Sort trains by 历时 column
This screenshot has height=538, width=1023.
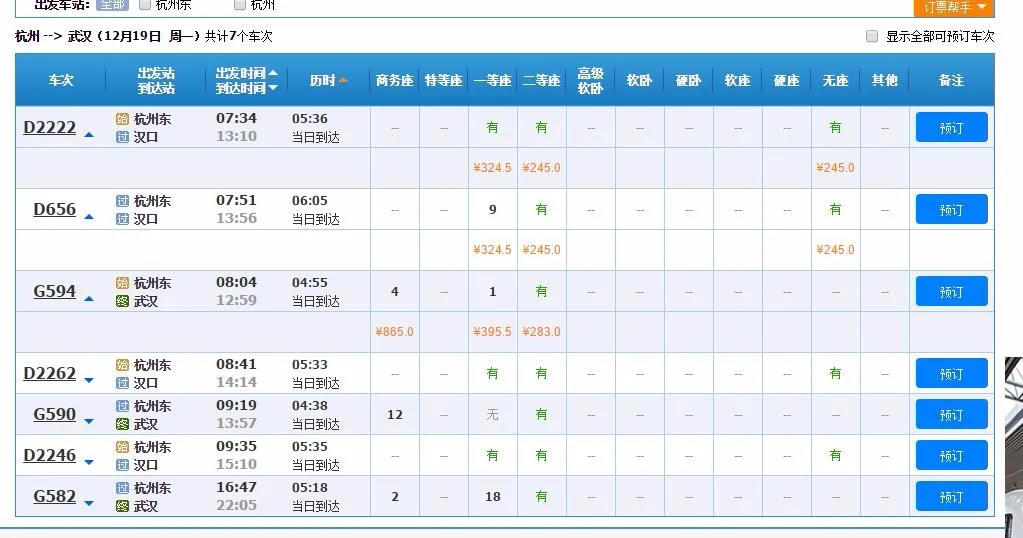pyautogui.click(x=328, y=80)
